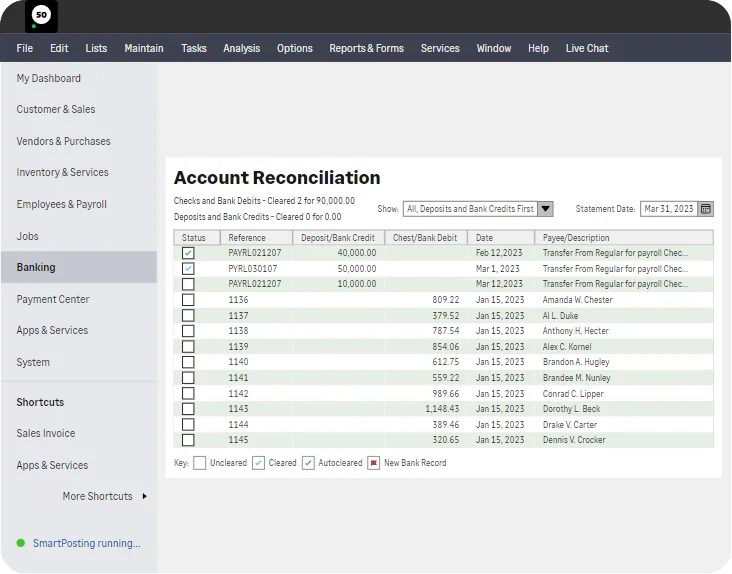
Task: Open the Lists menu
Action: [x=96, y=48]
